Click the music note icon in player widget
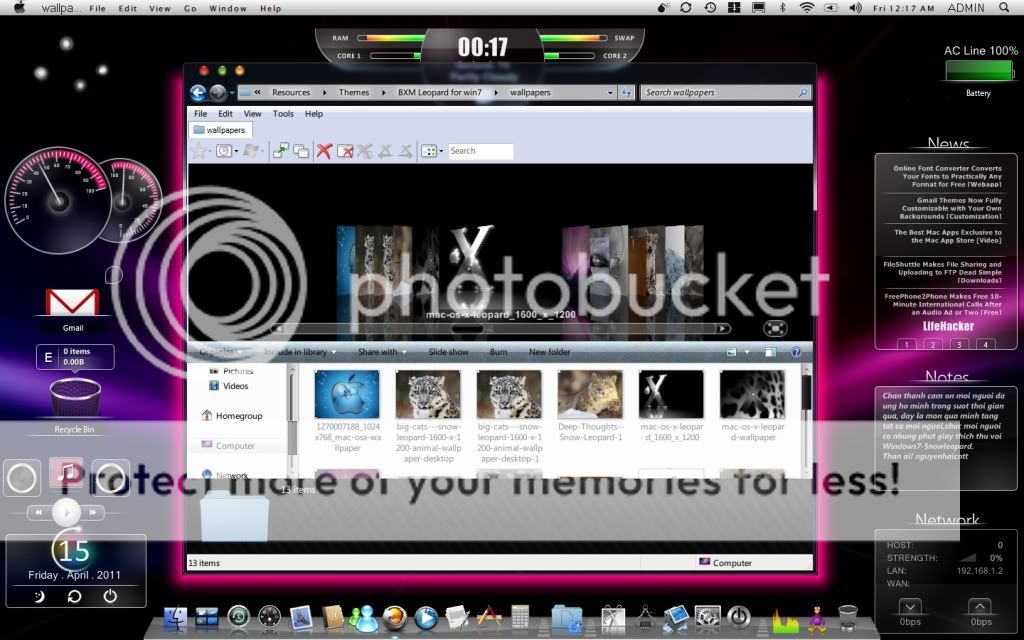The width and height of the screenshot is (1024, 640). point(66,472)
